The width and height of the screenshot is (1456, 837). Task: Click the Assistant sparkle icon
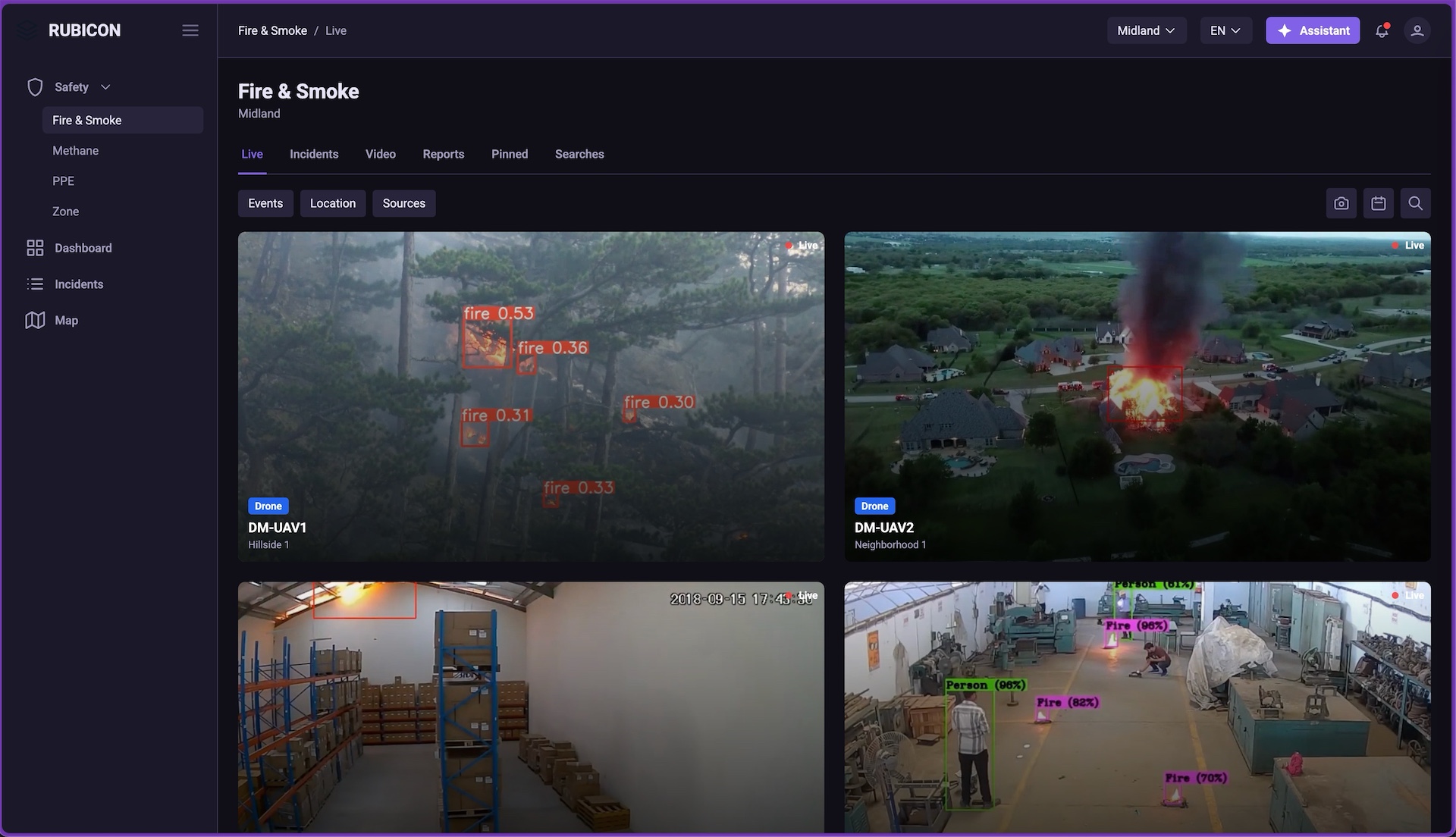tap(1285, 30)
